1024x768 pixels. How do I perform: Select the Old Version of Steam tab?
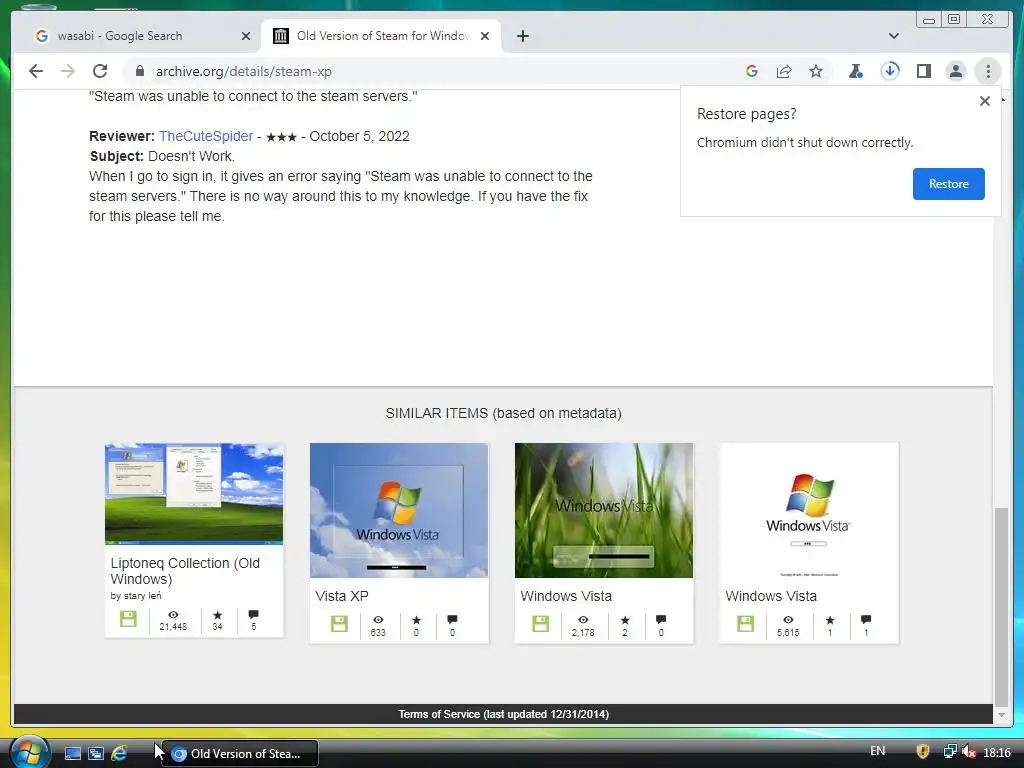pyautogui.click(x=381, y=36)
